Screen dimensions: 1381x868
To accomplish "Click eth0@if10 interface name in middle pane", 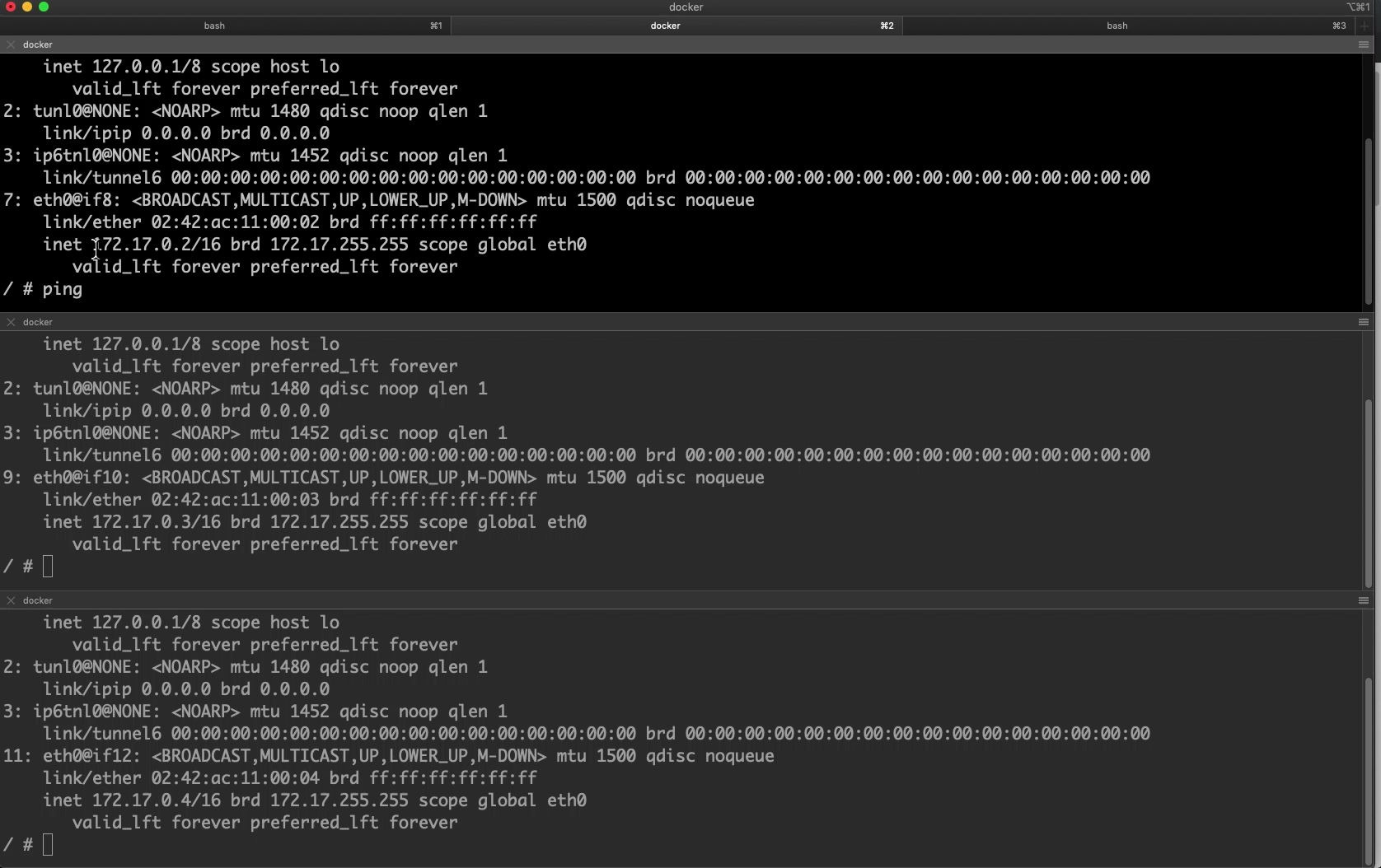I will [82, 478].
